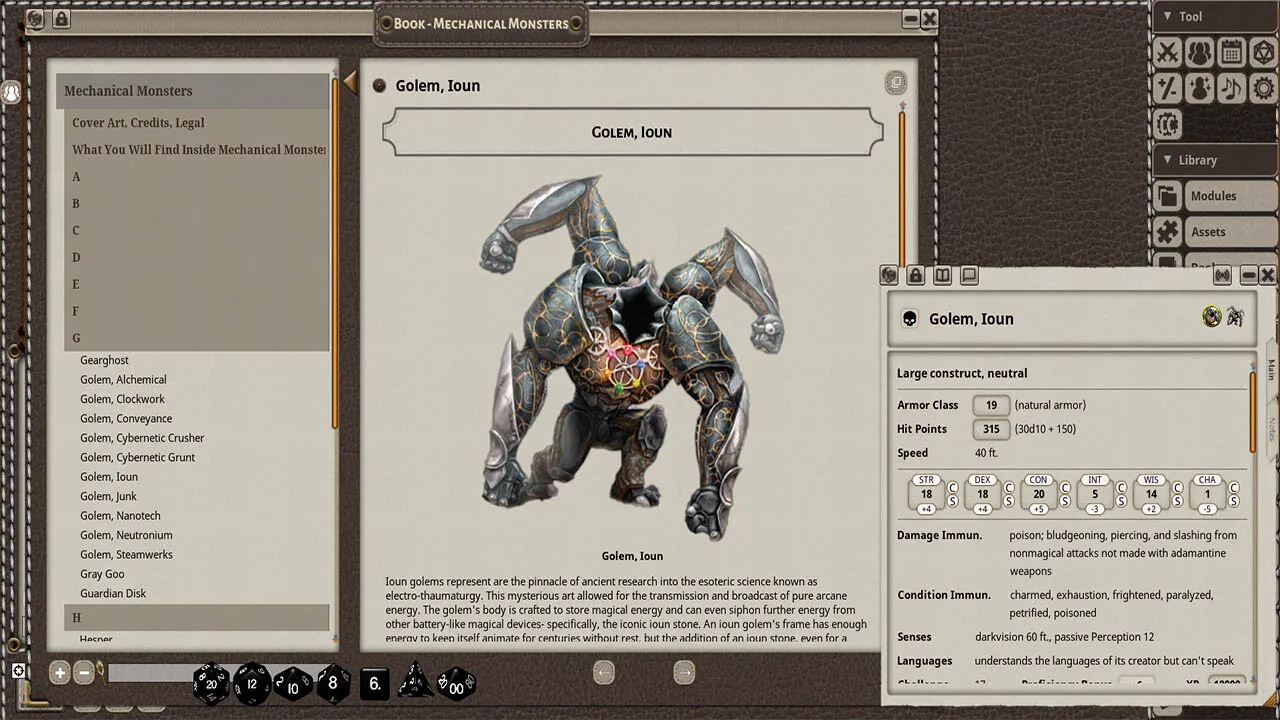Open the dice tower d20 tool icon

pos(1263,52)
